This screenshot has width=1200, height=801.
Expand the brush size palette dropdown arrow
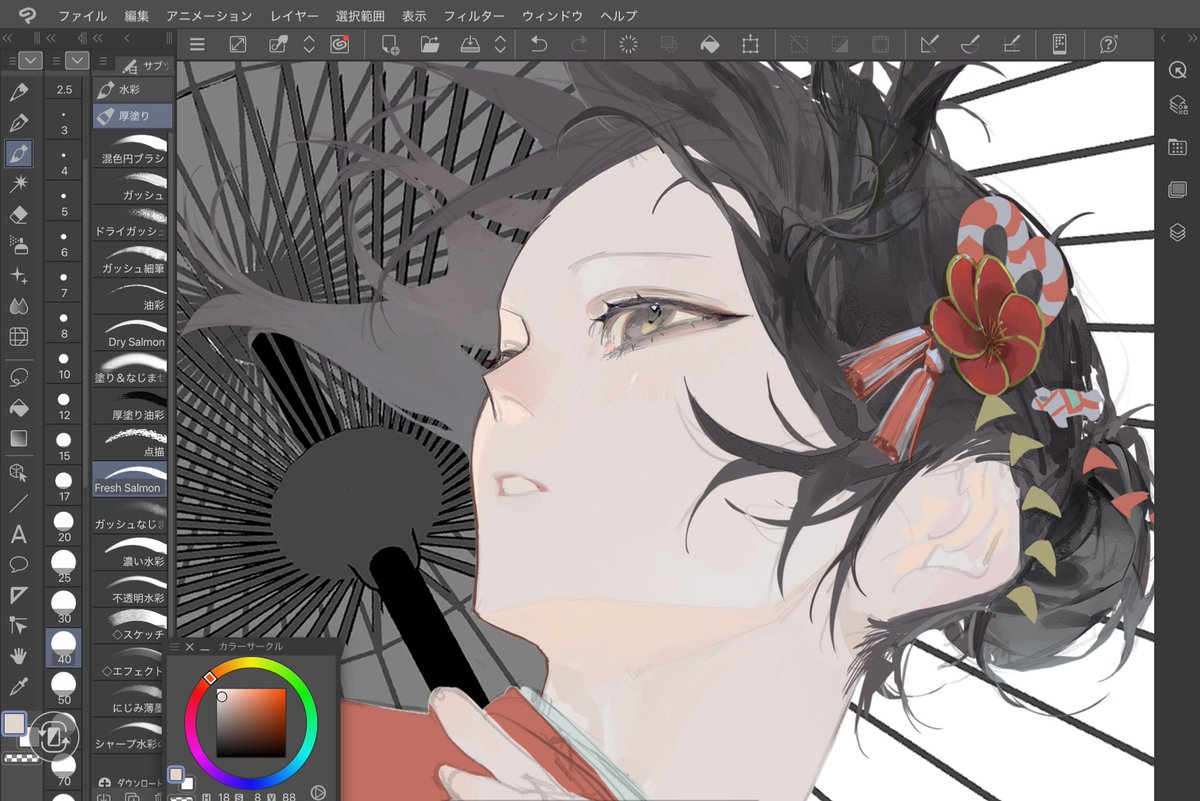coord(77,60)
